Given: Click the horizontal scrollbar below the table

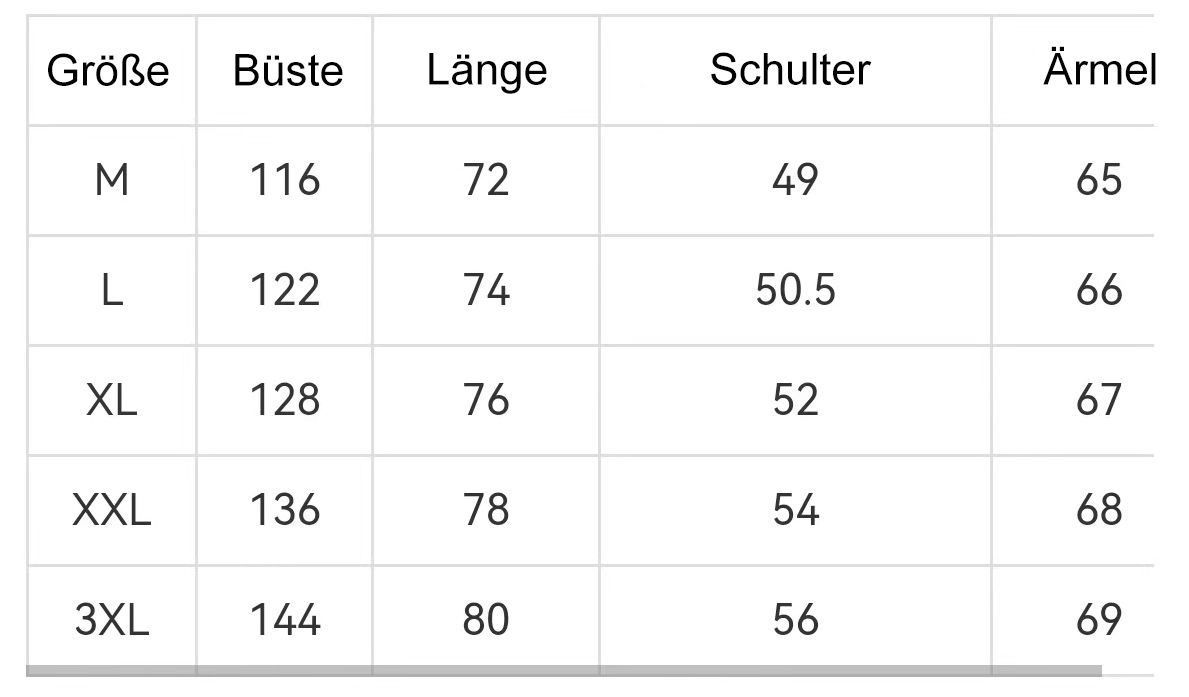Looking at the screenshot, I should click(564, 672).
